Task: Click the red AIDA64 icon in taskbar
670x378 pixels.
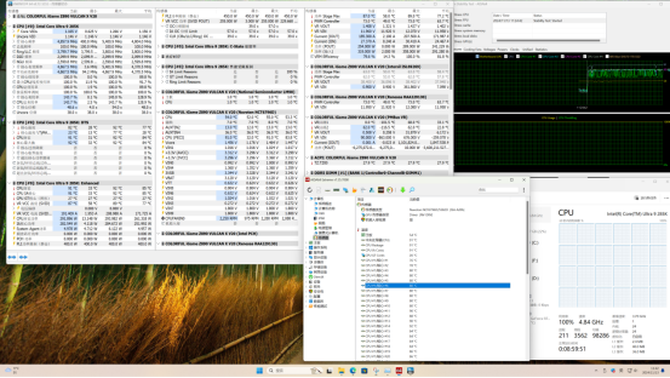Action: click(399, 371)
